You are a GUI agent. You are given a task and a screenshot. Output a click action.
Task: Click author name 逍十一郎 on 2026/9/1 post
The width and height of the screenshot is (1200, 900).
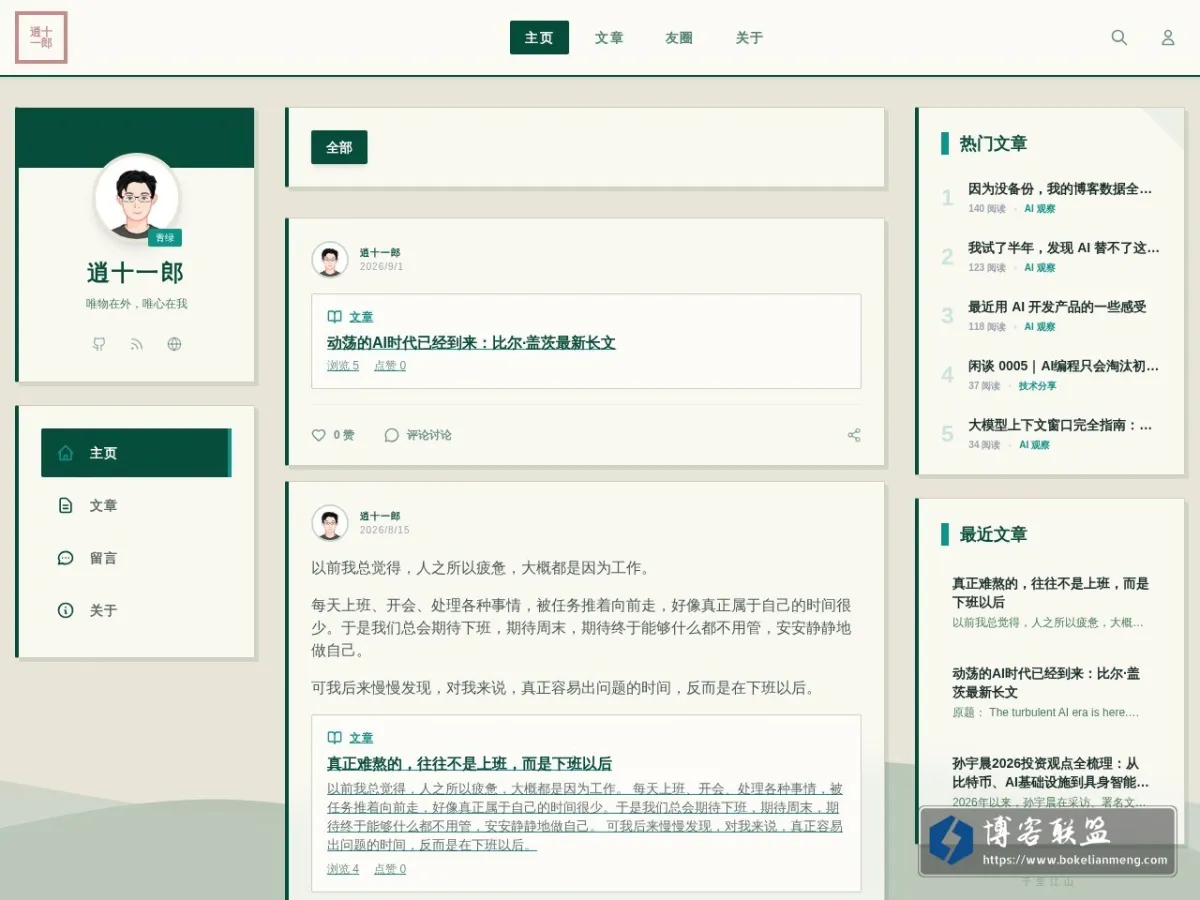coord(380,253)
